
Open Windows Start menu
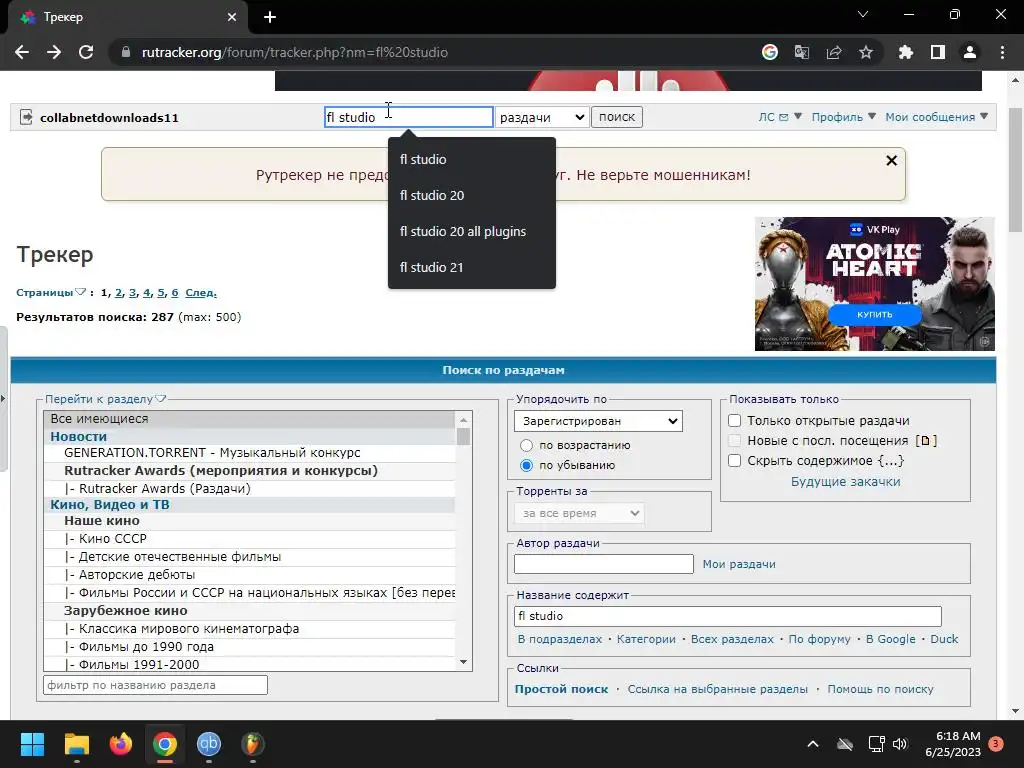pos(32,744)
